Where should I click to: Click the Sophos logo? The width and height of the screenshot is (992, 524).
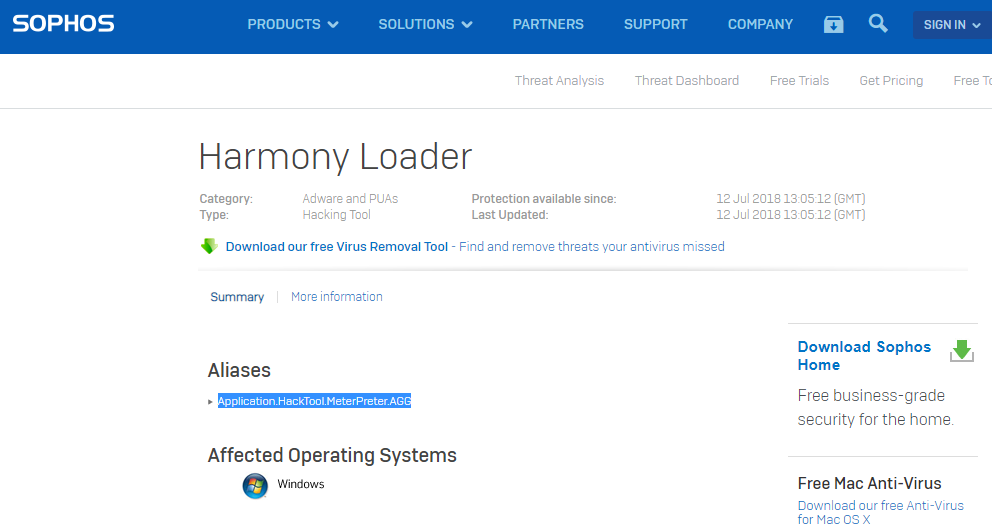[63, 24]
